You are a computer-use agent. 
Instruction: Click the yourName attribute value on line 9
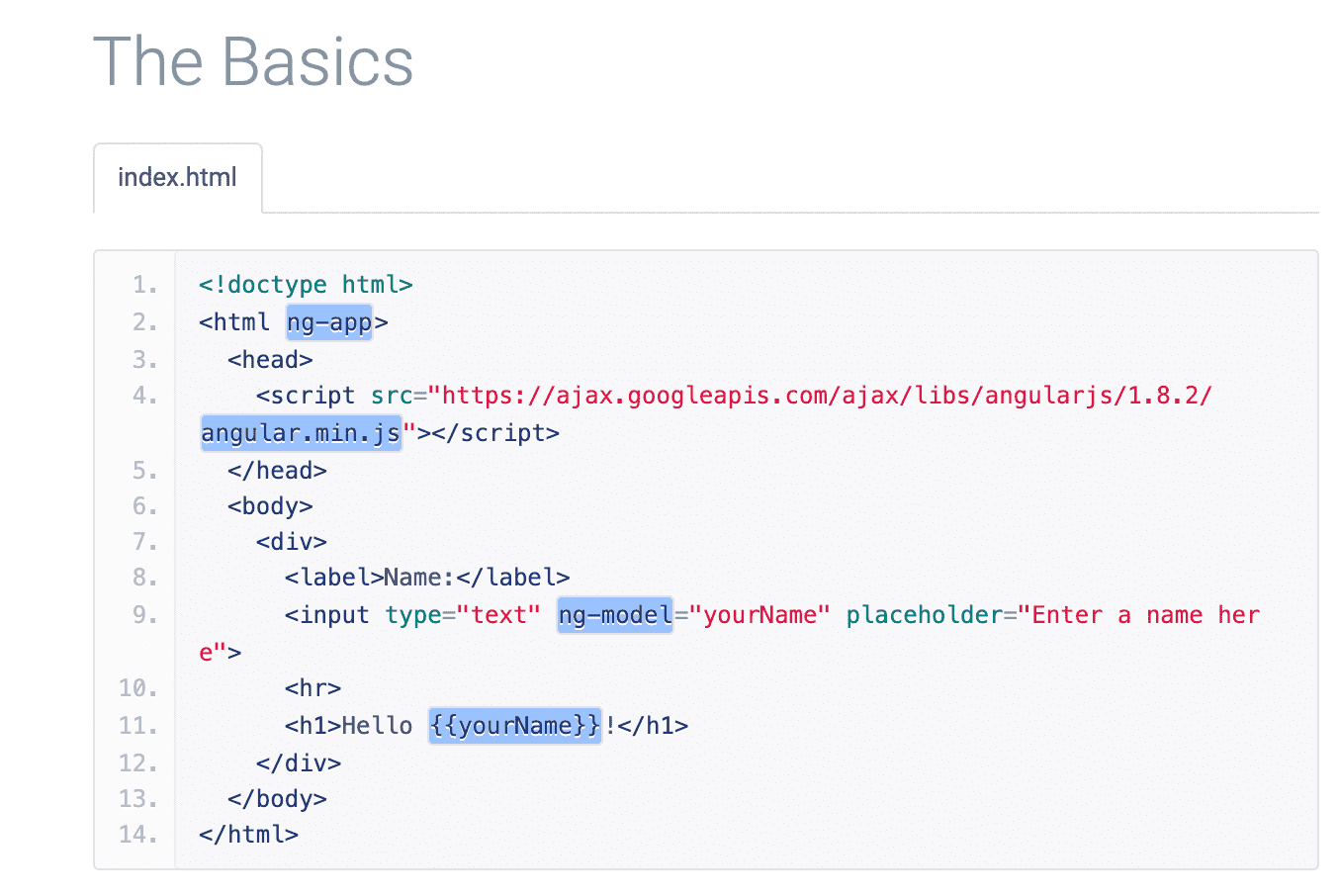click(x=762, y=614)
